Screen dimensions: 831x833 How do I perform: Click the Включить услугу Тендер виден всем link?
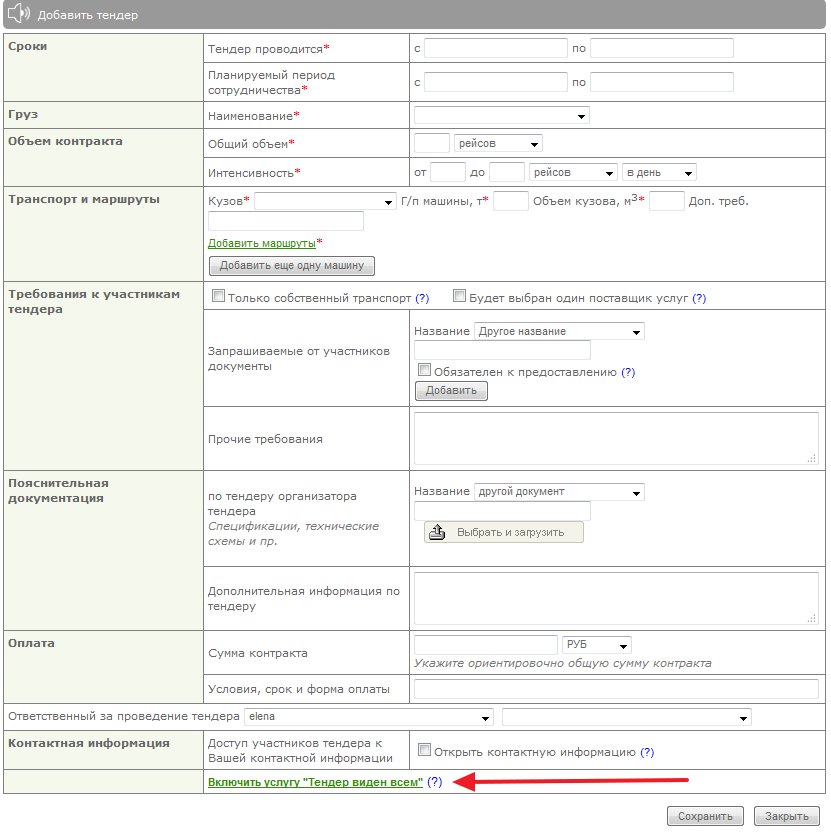click(x=315, y=782)
